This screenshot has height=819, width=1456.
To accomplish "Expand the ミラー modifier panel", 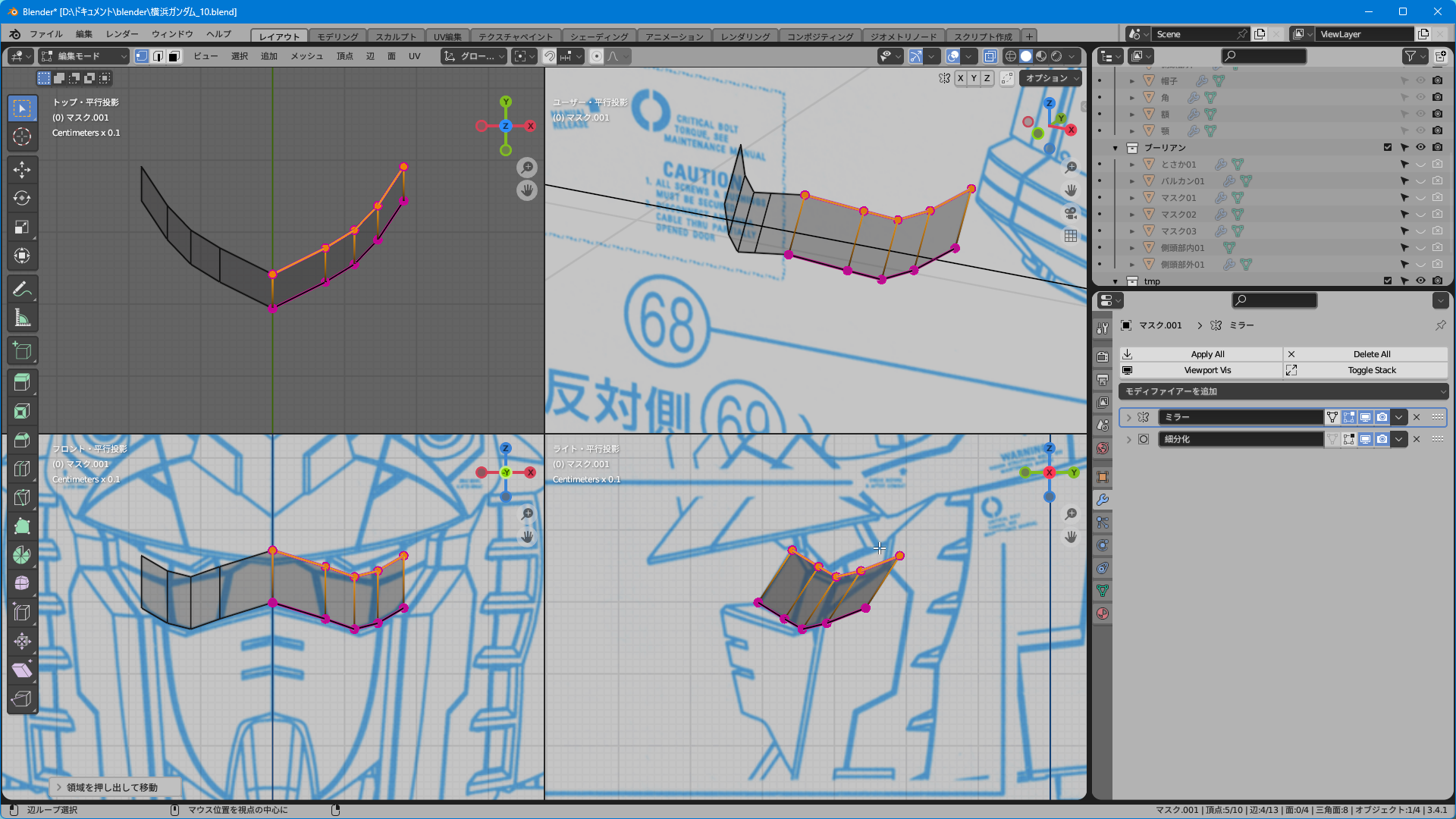I will [1128, 417].
